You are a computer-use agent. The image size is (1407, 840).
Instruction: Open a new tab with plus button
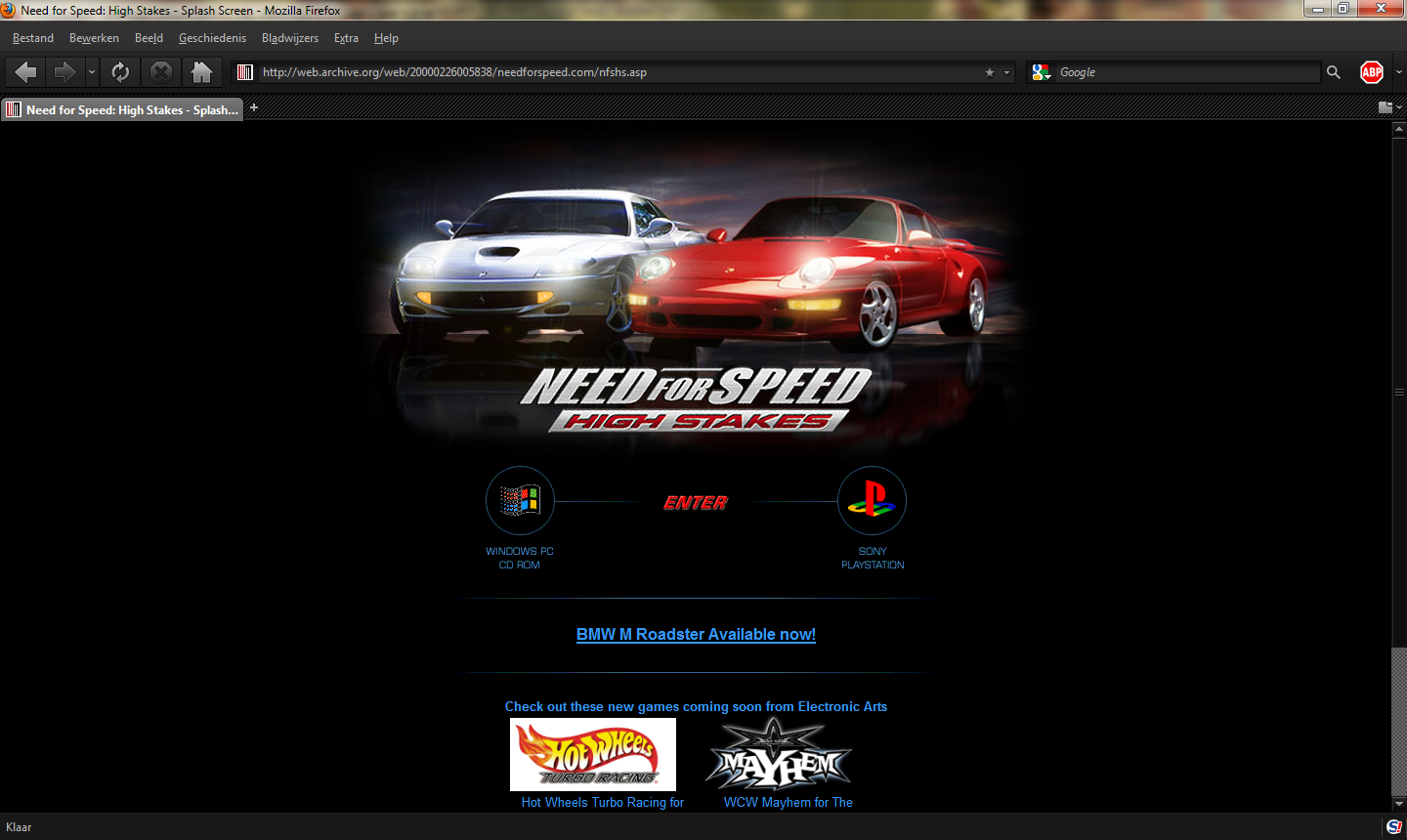(x=254, y=107)
